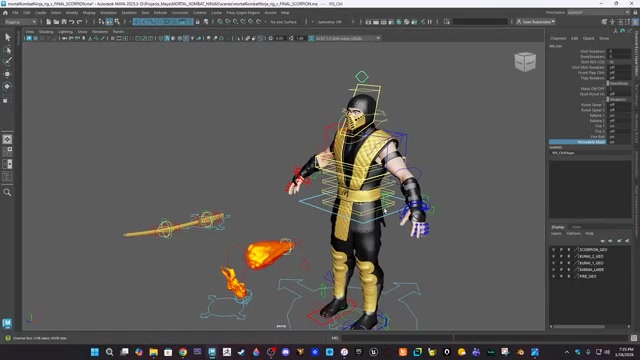Open the Arnold menu
Image resolution: width=640 pixels, height=360 pixels.
[270, 13]
